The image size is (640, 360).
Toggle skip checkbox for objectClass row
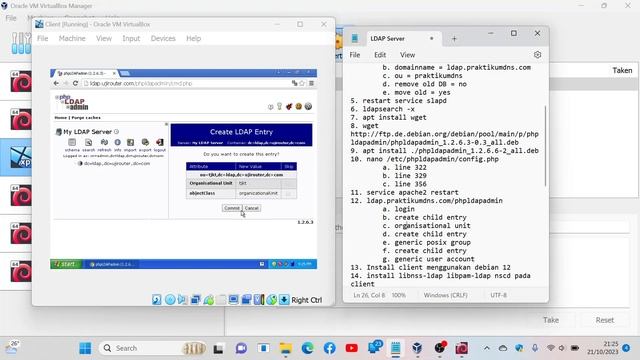(289, 193)
